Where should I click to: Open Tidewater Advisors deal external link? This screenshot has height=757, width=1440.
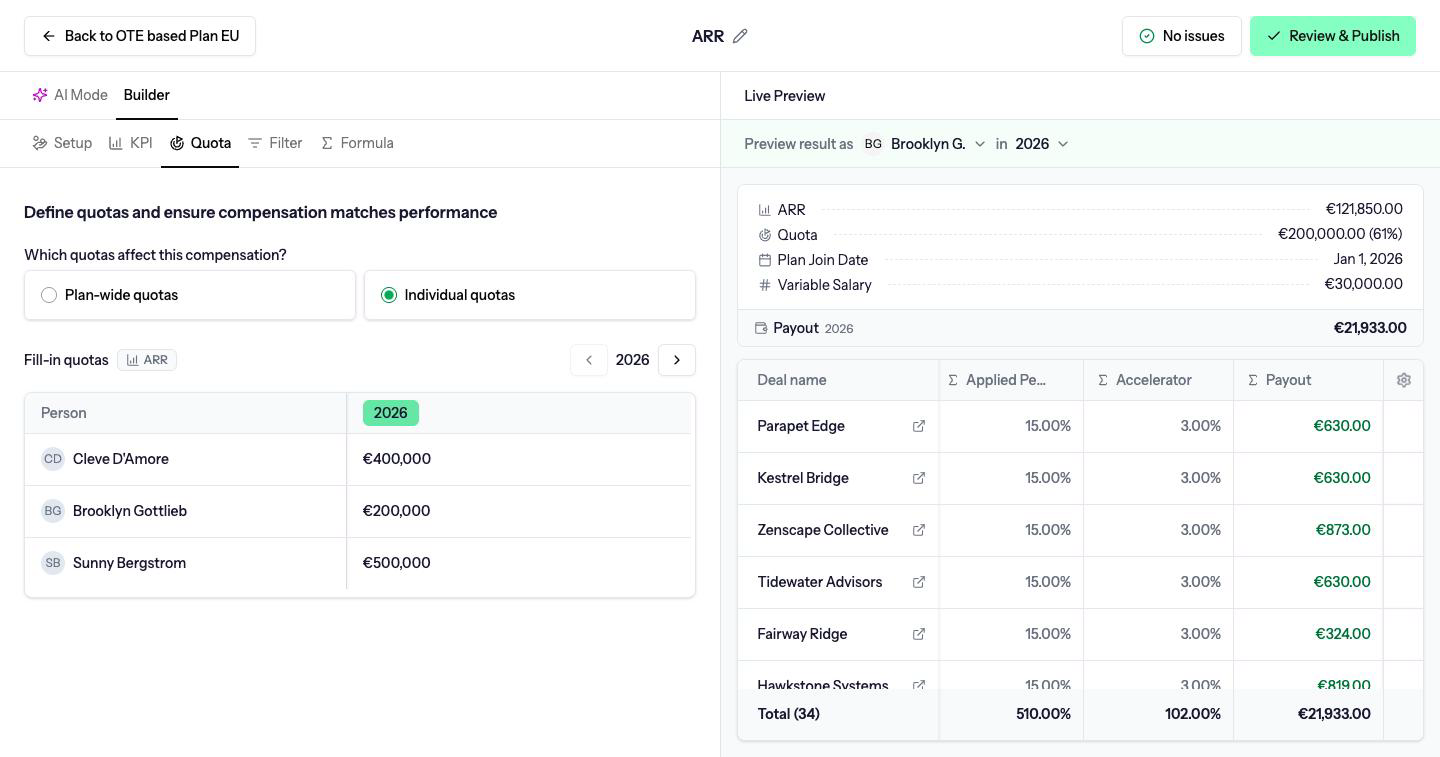[919, 582]
